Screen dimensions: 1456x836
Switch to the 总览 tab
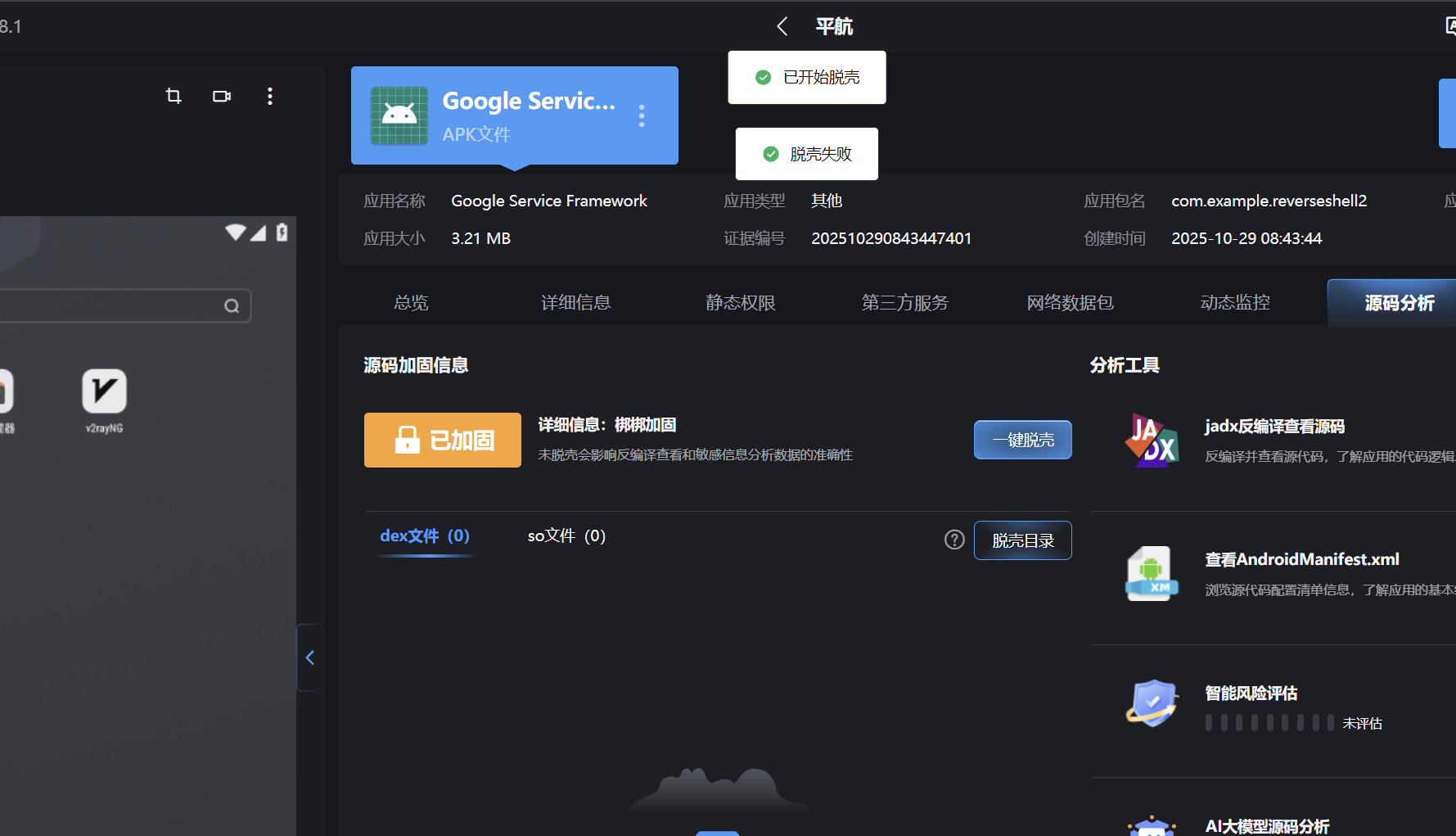(411, 303)
